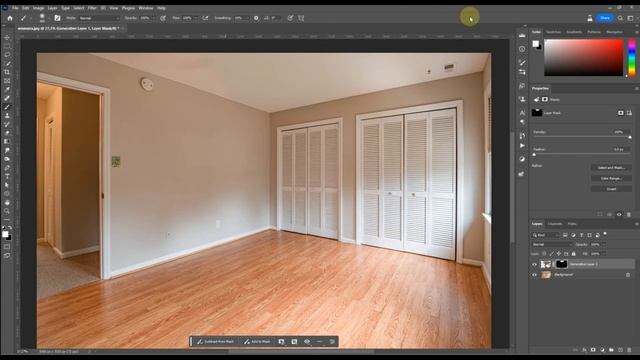The height and width of the screenshot is (360, 640).
Task: Toggle mask visibility eye in Properties
Action: click(619, 214)
